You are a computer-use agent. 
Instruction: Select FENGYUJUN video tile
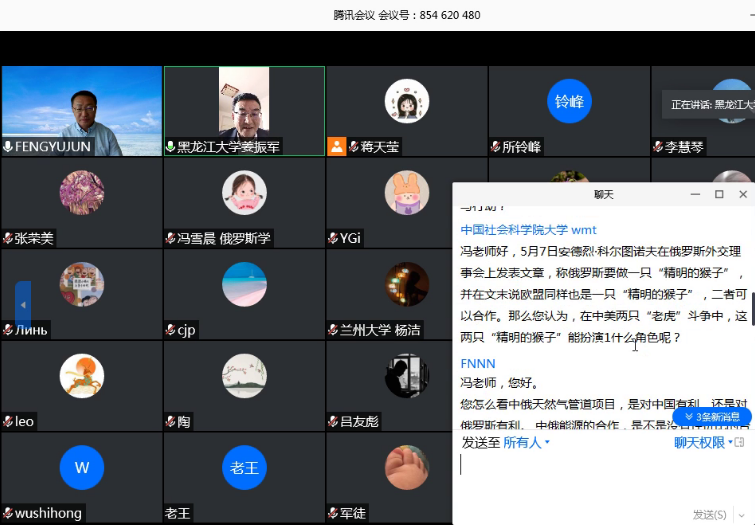pyautogui.click(x=82, y=111)
